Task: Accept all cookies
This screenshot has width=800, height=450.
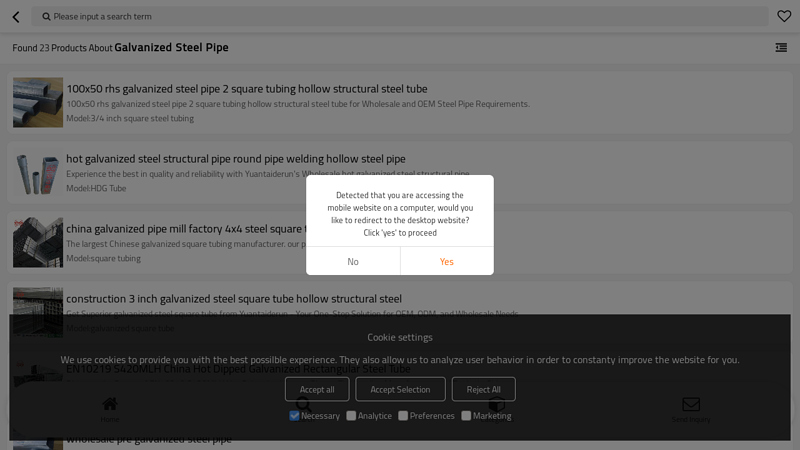Action: point(317,389)
